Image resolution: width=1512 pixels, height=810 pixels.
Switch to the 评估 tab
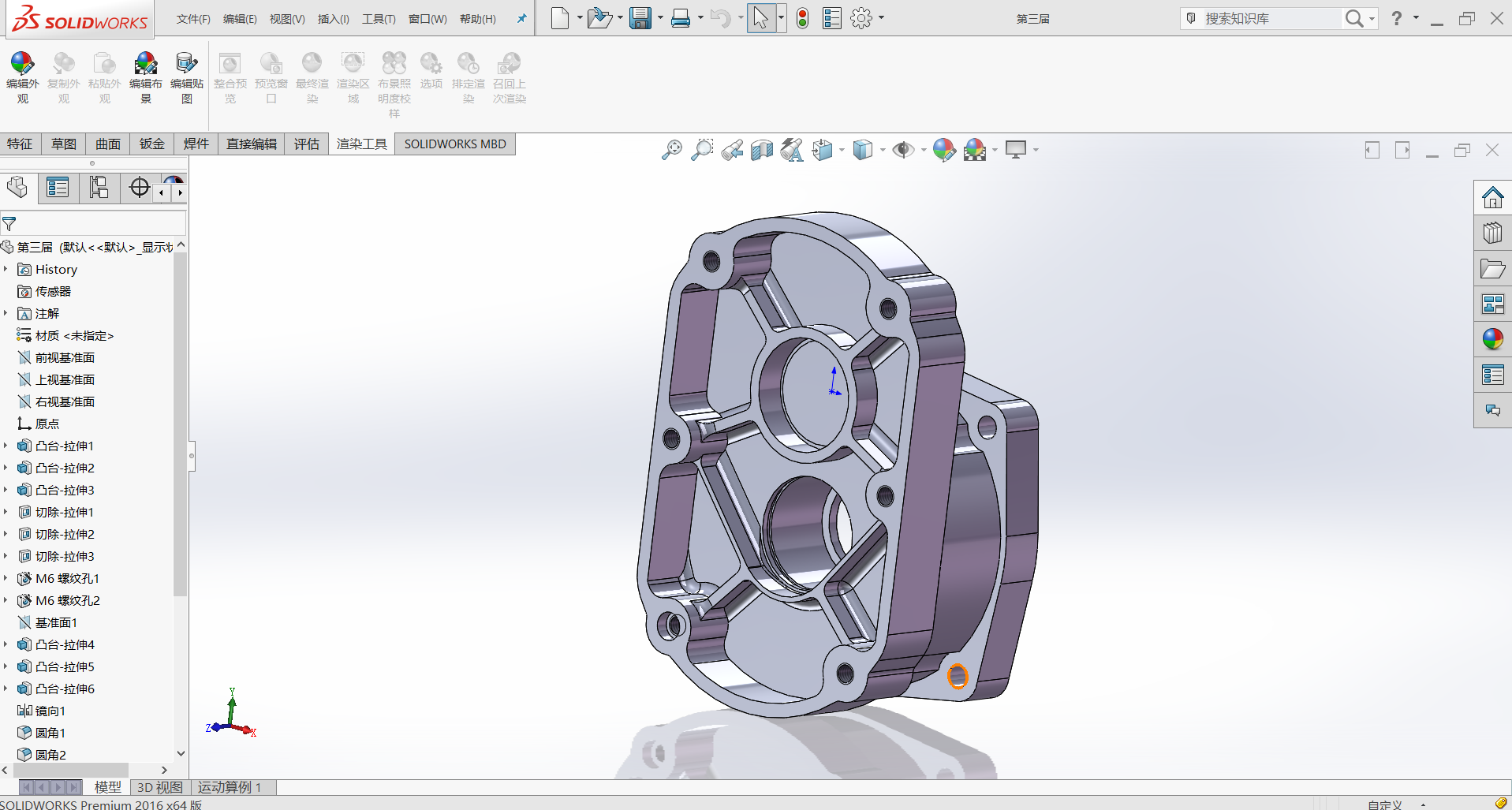coord(307,144)
